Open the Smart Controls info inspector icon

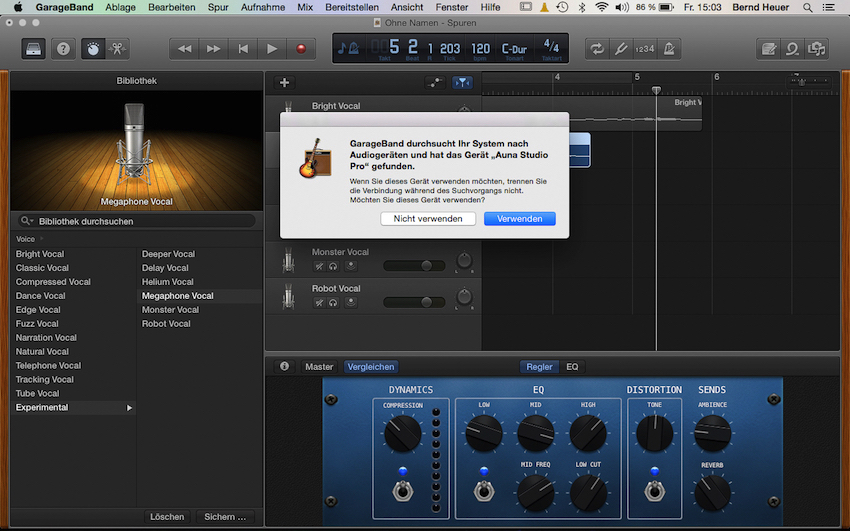(x=284, y=366)
